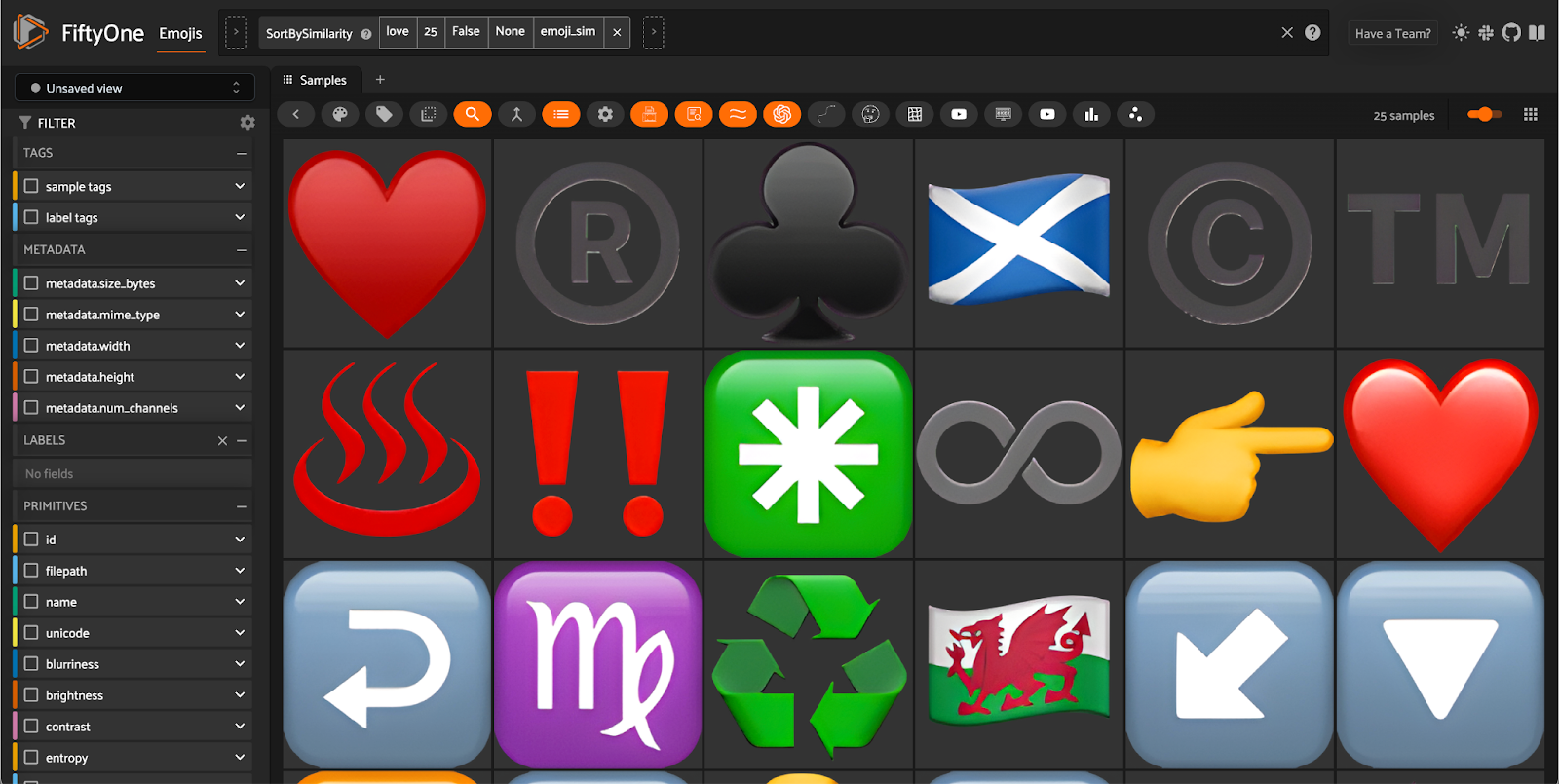Edit the 'love' query parameter
1559x784 pixels.
coord(398,31)
